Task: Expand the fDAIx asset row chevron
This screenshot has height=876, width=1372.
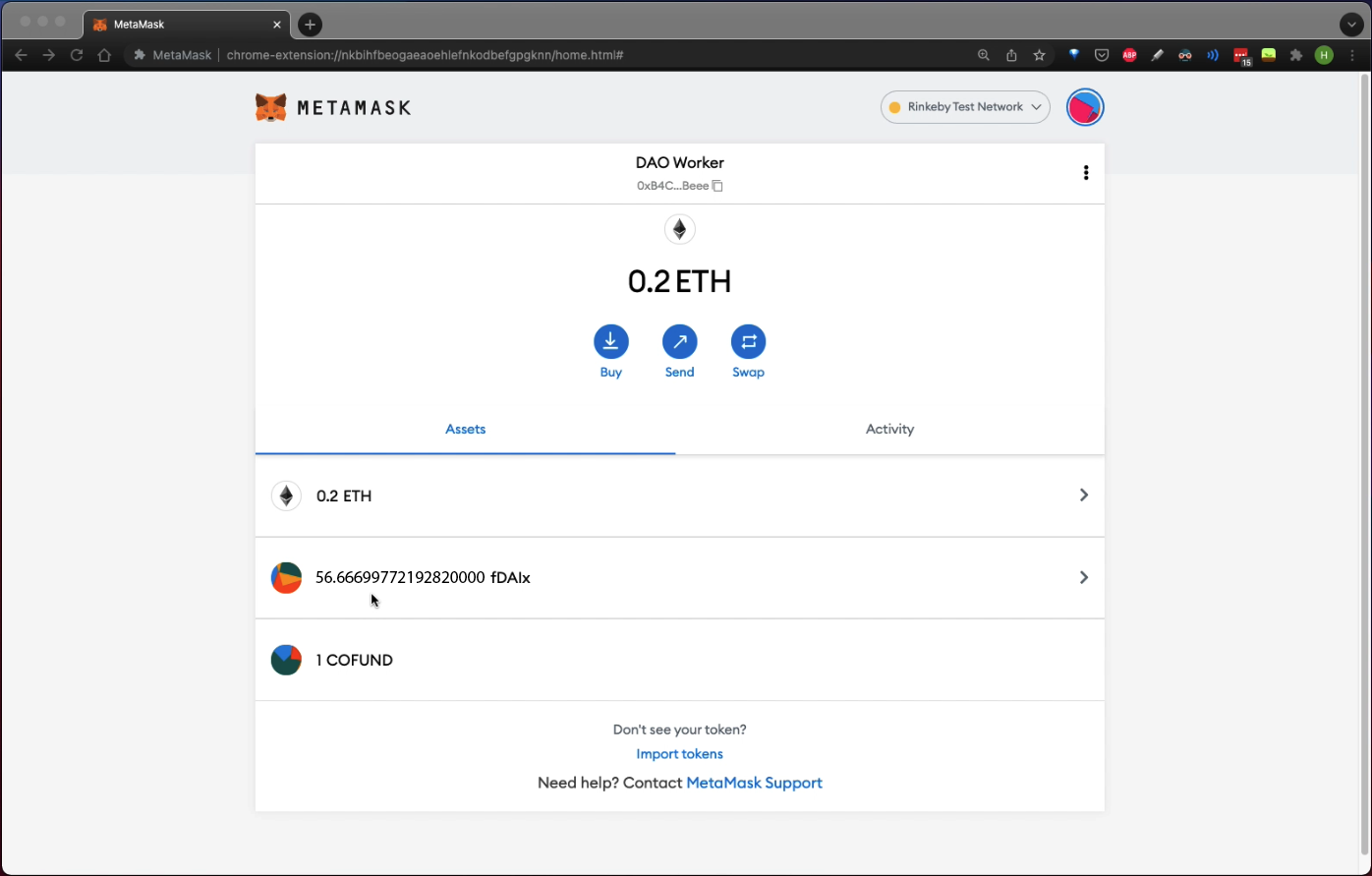Action: point(1084,577)
